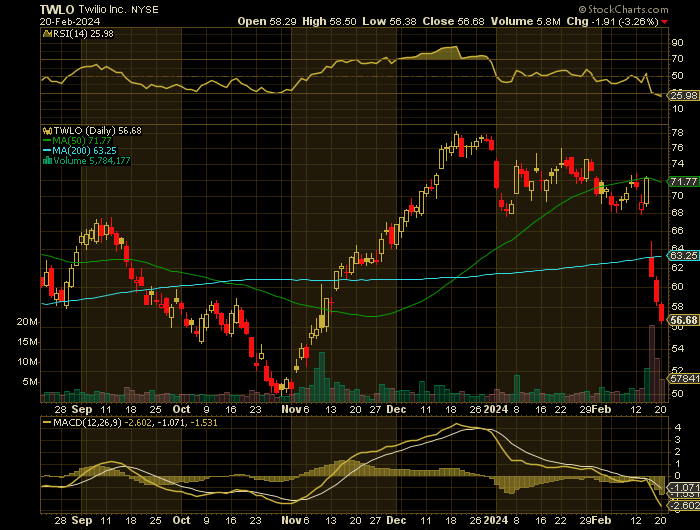The image size is (700, 530).
Task: Click the 25.98 value tag on RSI axis
Action: [x=683, y=96]
